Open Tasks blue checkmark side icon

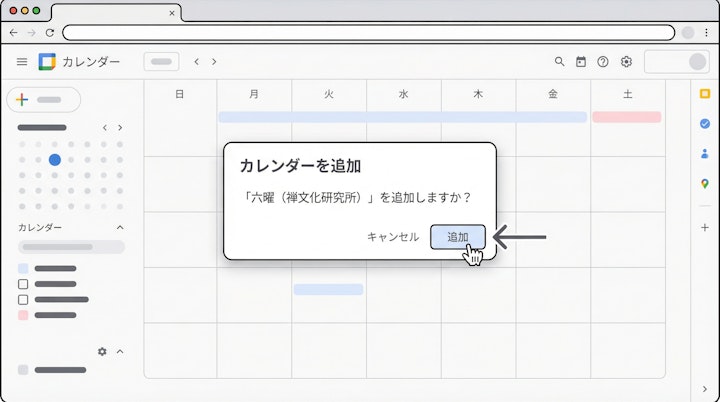[x=705, y=124]
